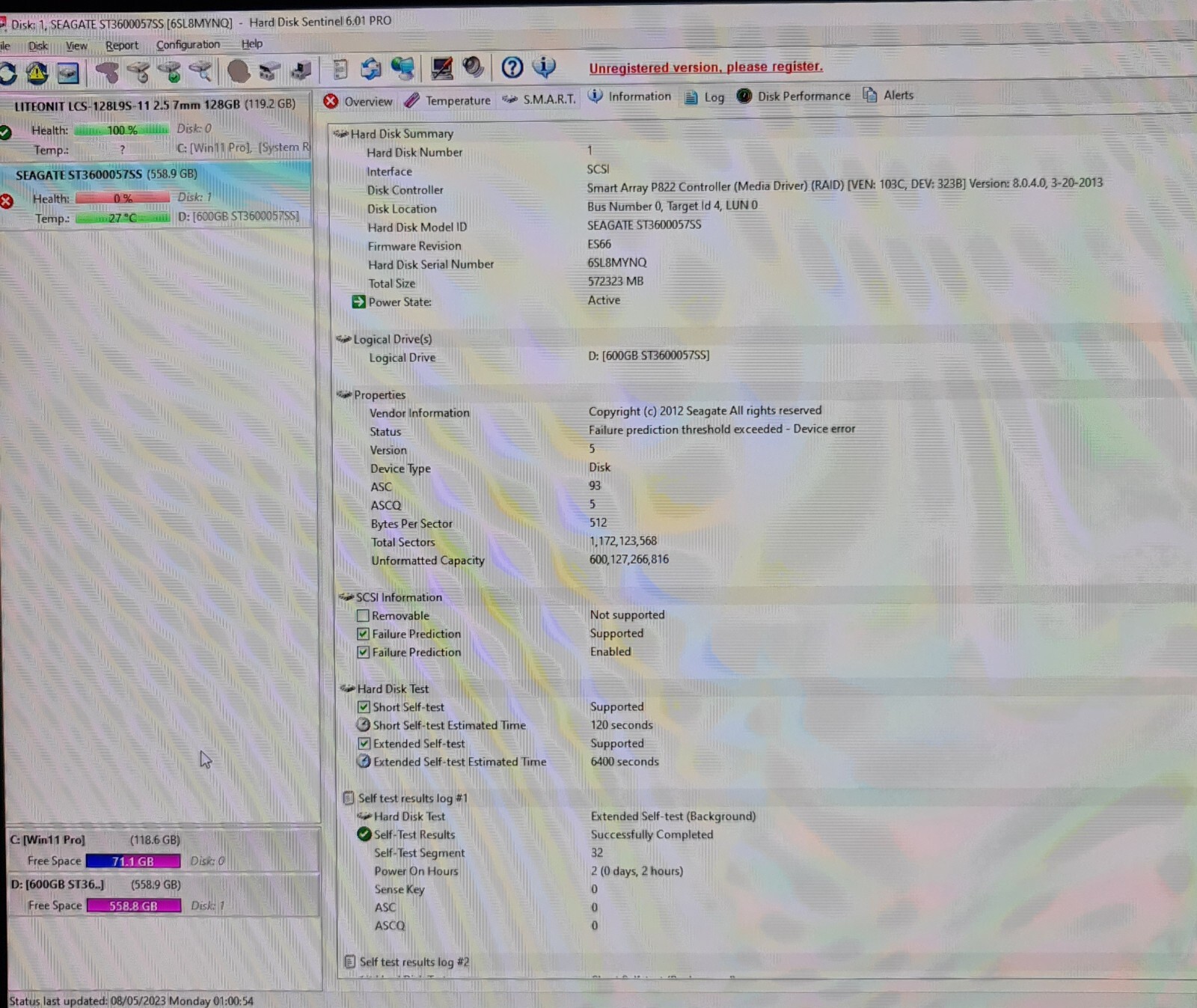
Task: Click the 100 % health bar of LITEONIT
Action: 122,130
